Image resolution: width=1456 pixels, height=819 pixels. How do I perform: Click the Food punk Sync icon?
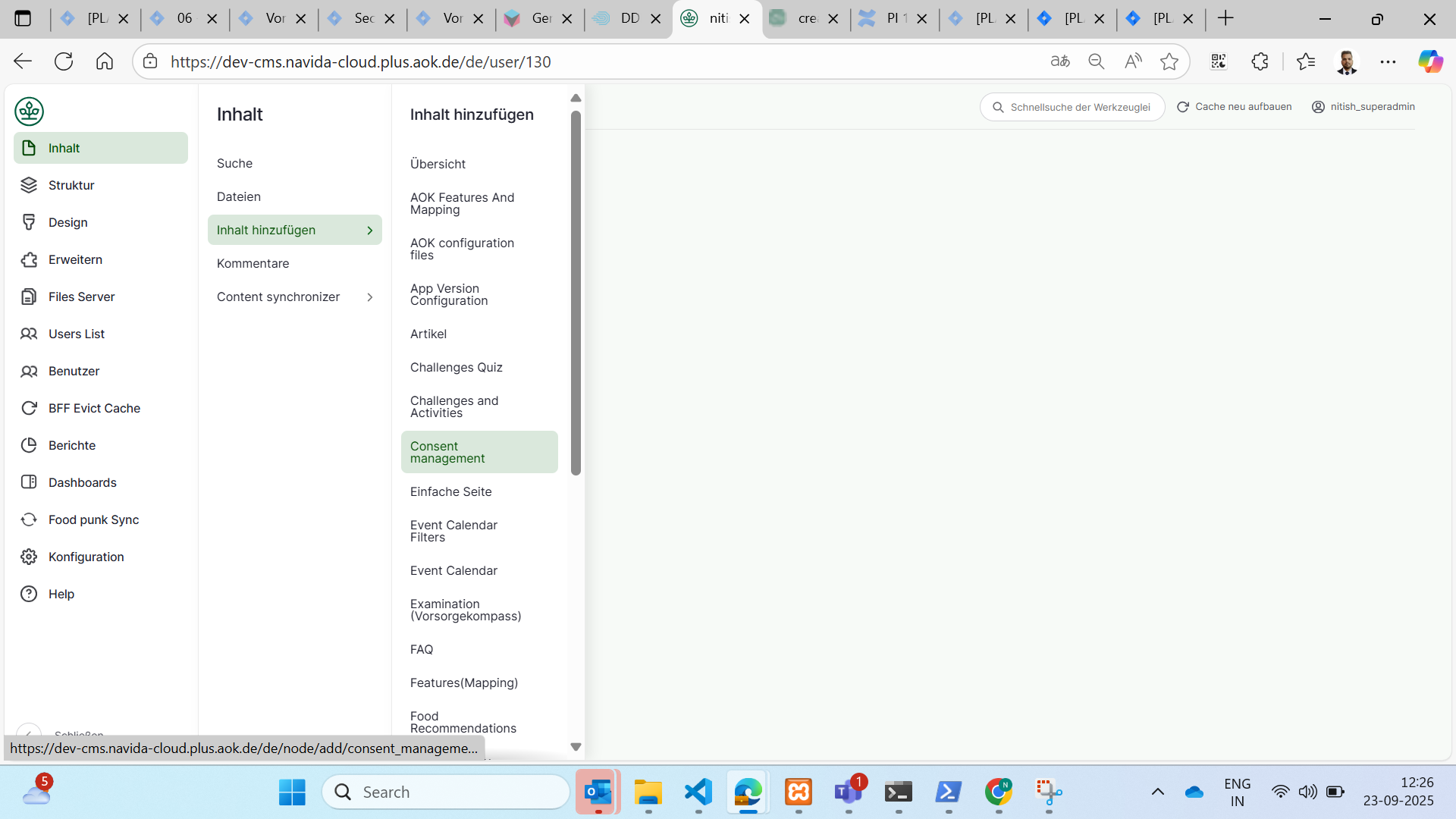click(29, 519)
